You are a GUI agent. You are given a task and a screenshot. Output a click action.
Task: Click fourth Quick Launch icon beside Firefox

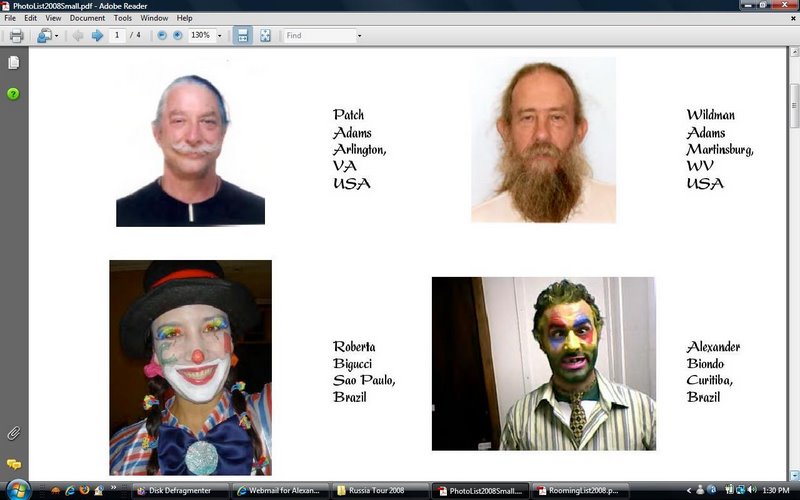pos(98,491)
